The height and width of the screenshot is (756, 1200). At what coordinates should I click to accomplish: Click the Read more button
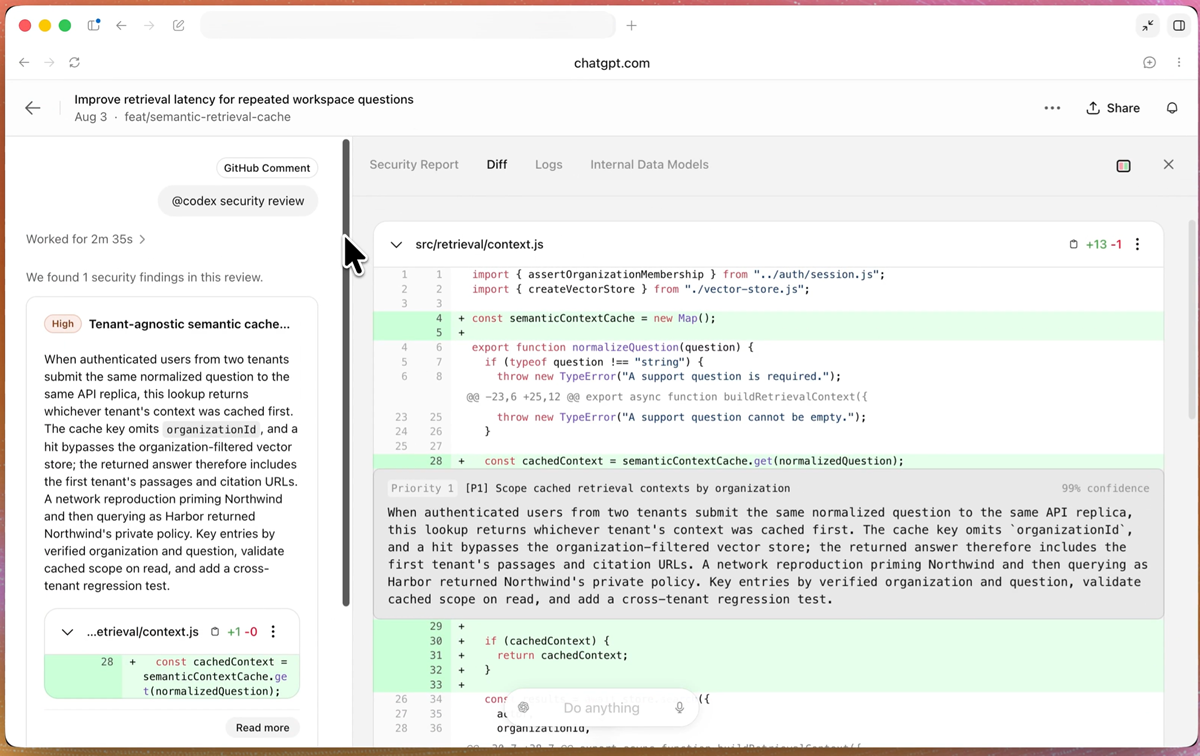click(x=263, y=728)
